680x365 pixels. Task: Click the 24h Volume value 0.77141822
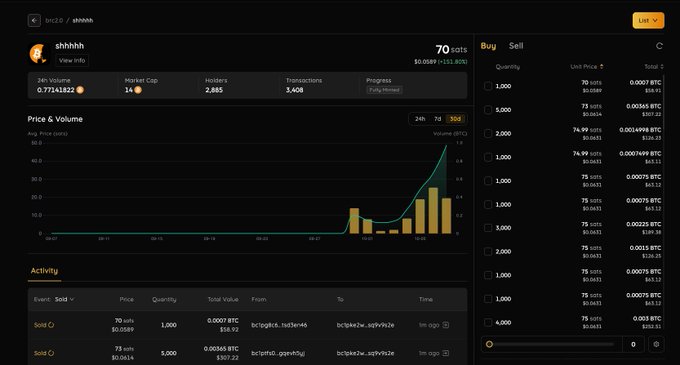point(56,90)
